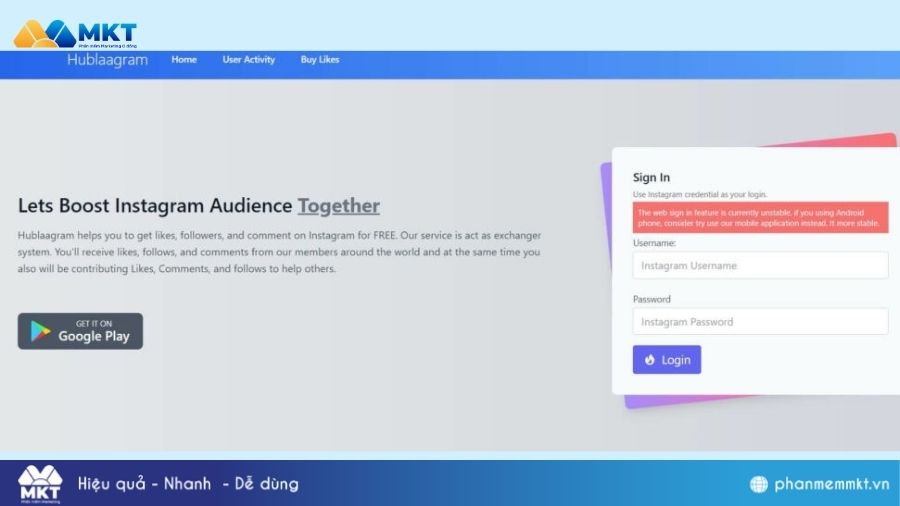Click the Hublaagram brand name

107,60
